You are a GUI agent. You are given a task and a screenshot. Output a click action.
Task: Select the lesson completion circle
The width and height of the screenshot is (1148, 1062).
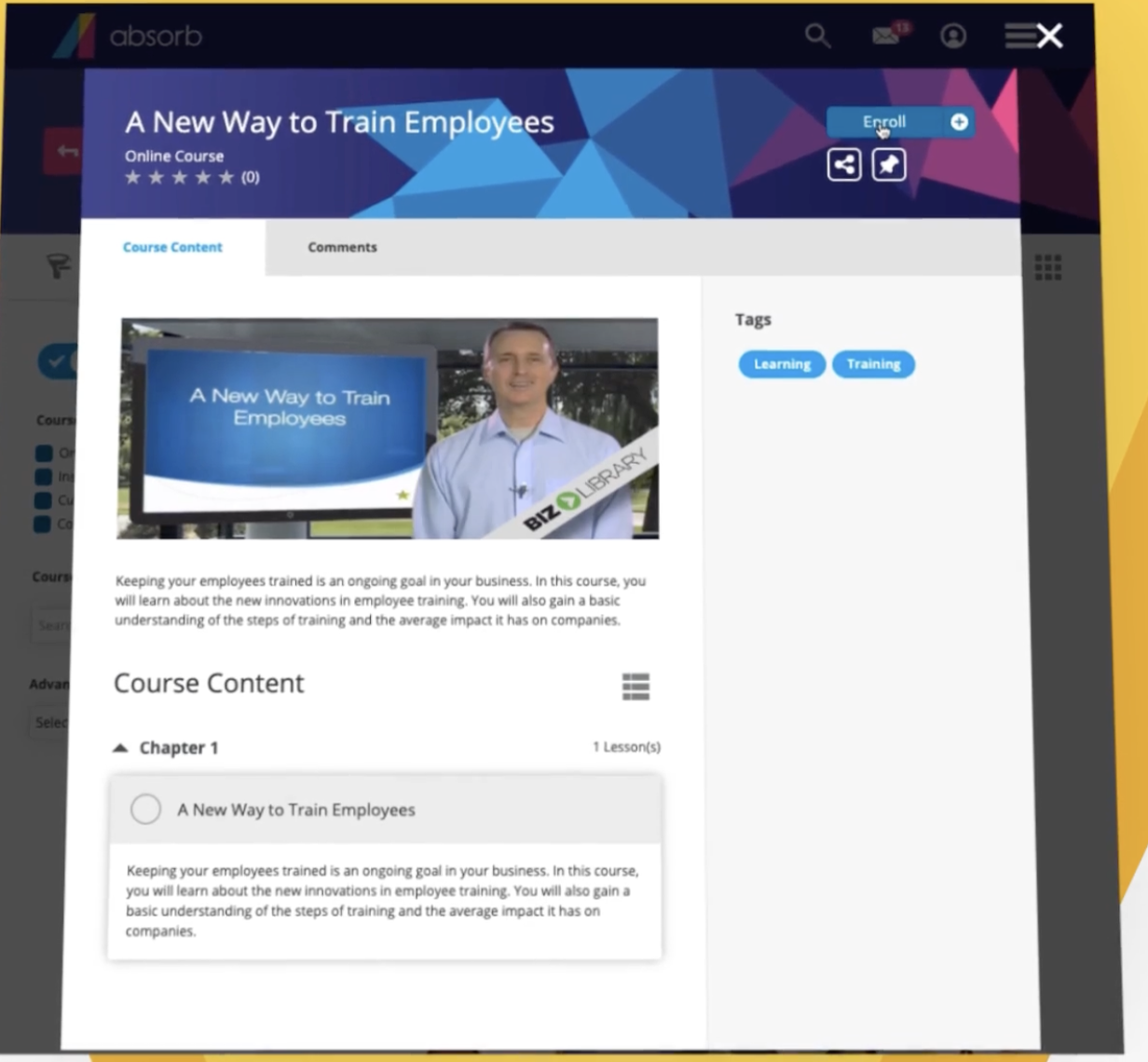pyautogui.click(x=145, y=809)
